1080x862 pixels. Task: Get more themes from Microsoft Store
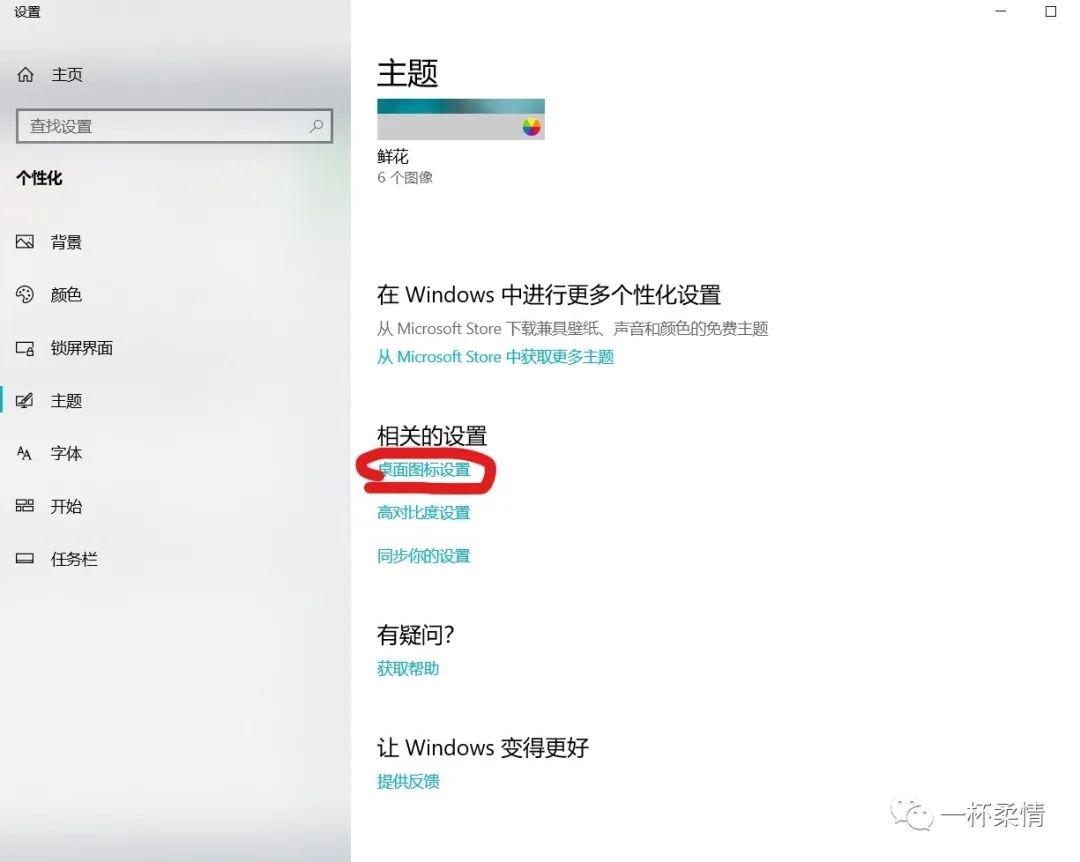(x=495, y=357)
